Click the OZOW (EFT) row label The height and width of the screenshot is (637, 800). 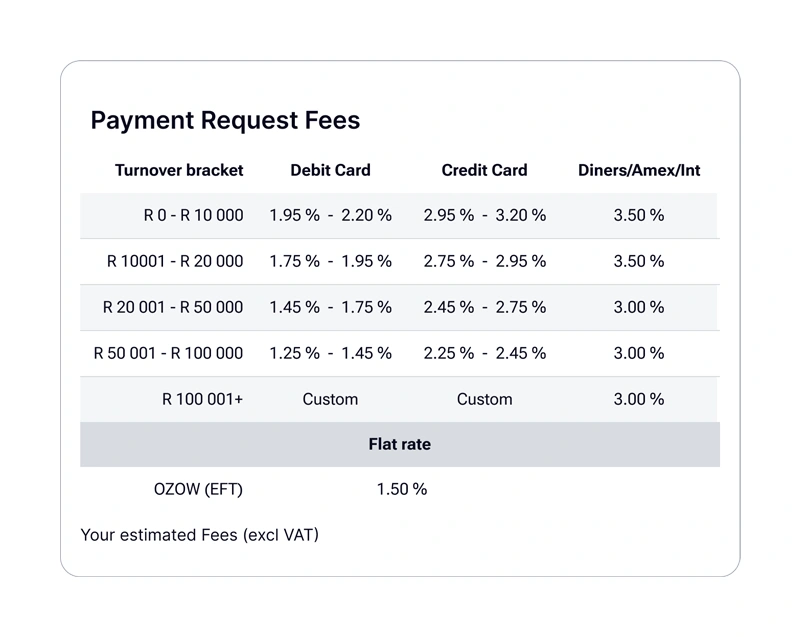(198, 489)
